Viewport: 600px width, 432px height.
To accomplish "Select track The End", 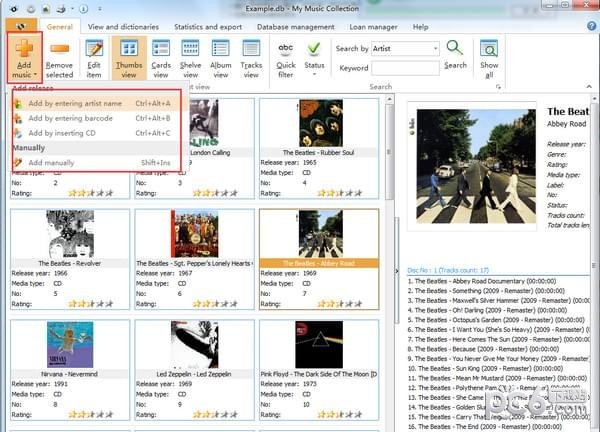I will click(485, 427).
